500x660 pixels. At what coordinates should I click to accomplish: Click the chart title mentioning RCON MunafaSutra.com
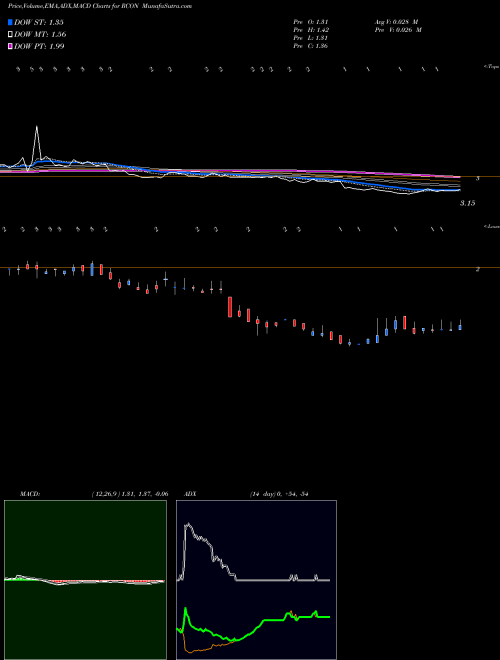(100, 6)
